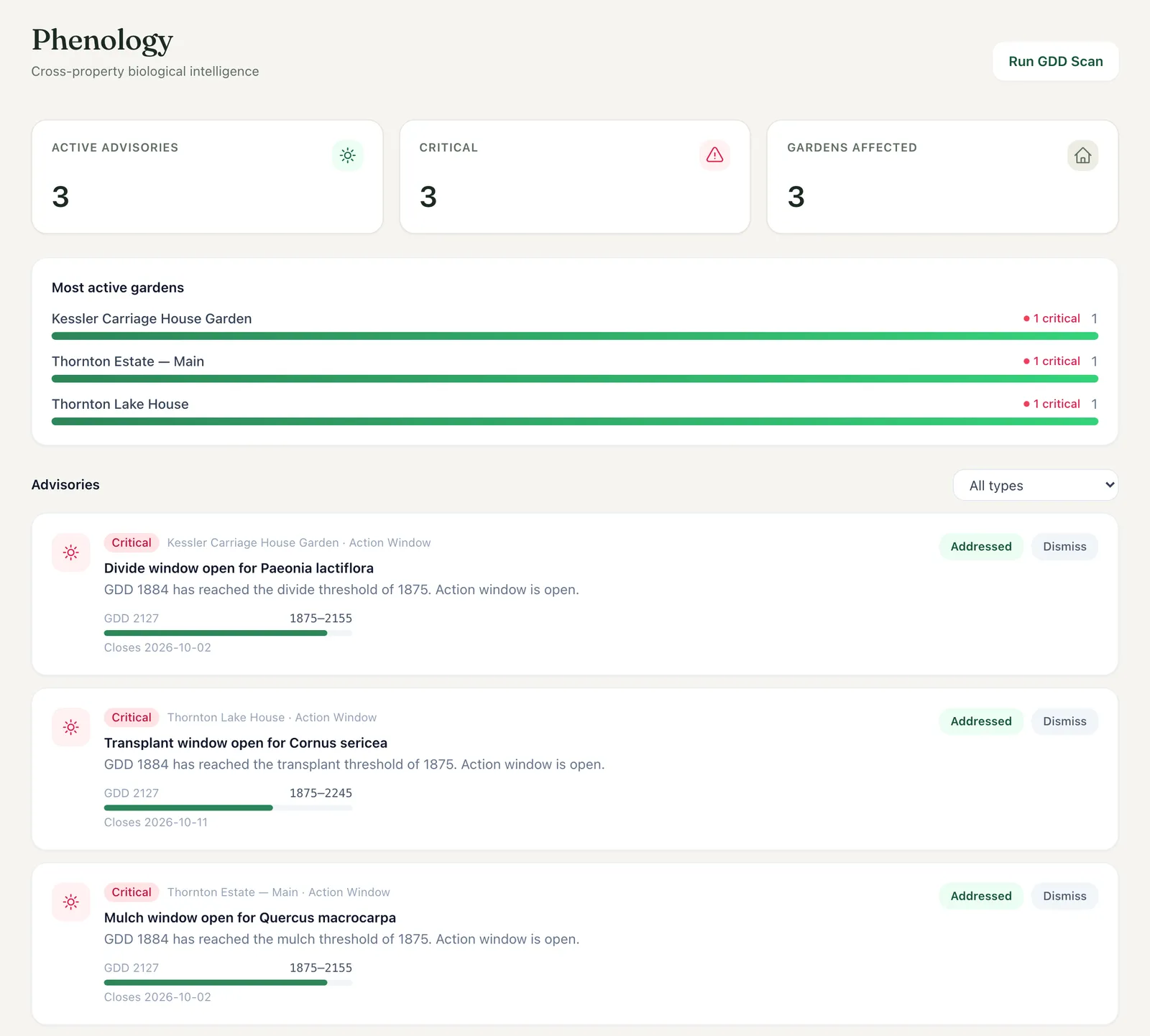Image resolution: width=1150 pixels, height=1036 pixels.
Task: Mark Cornus sericea advisory as Addressed
Action: tap(981, 721)
